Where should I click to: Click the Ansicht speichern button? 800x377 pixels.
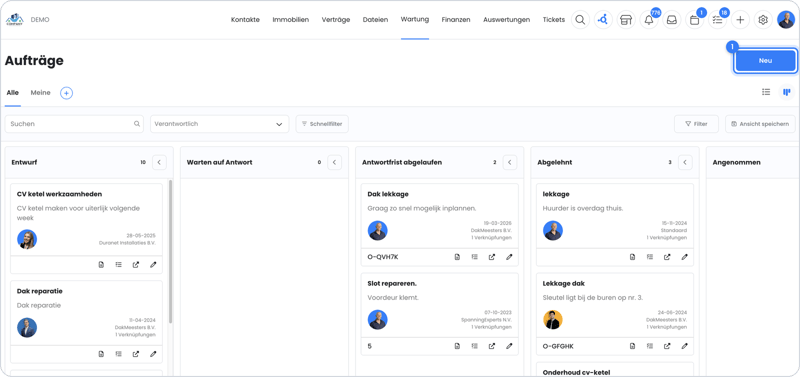coord(760,124)
